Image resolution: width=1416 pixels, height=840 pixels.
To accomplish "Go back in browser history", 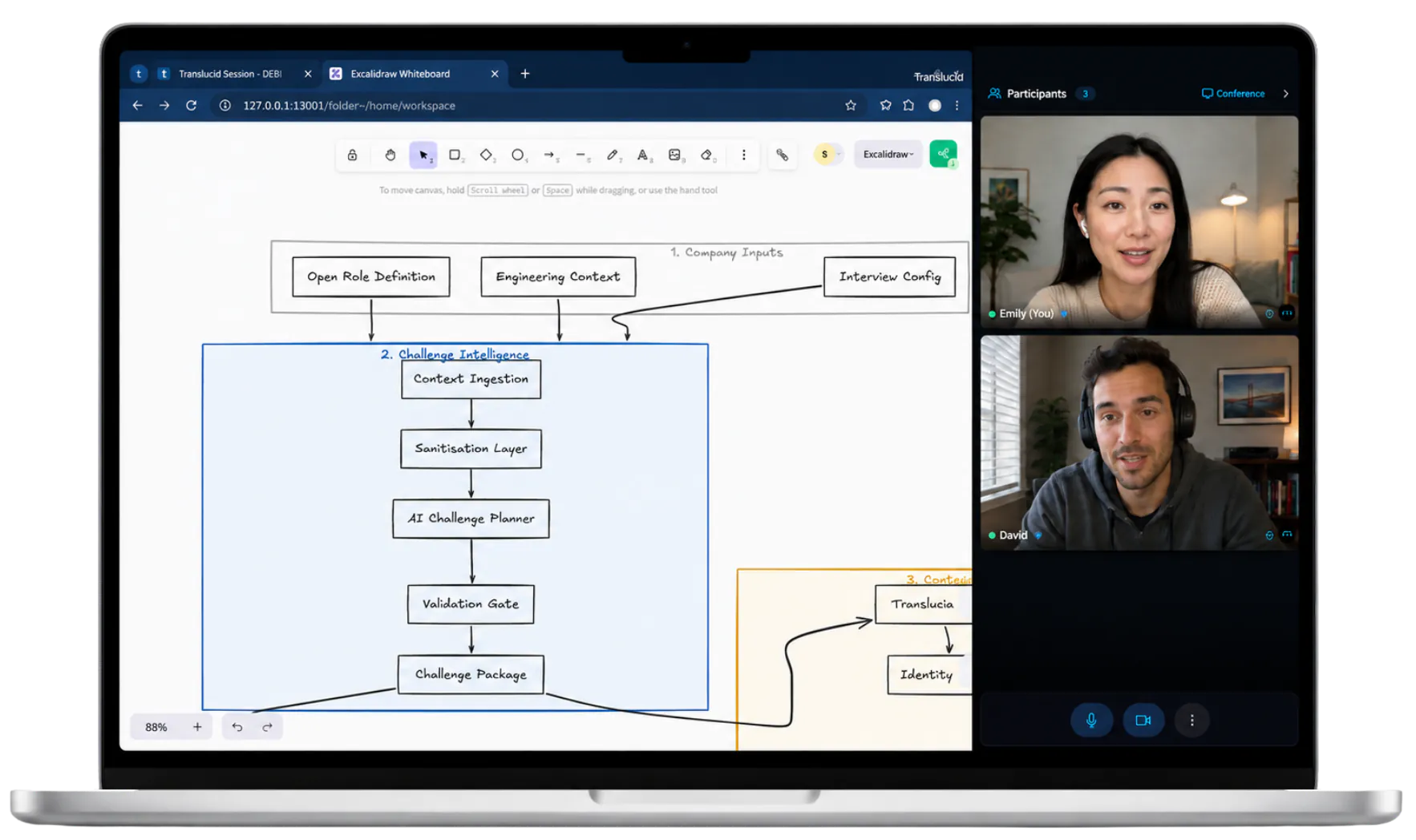I will point(138,105).
